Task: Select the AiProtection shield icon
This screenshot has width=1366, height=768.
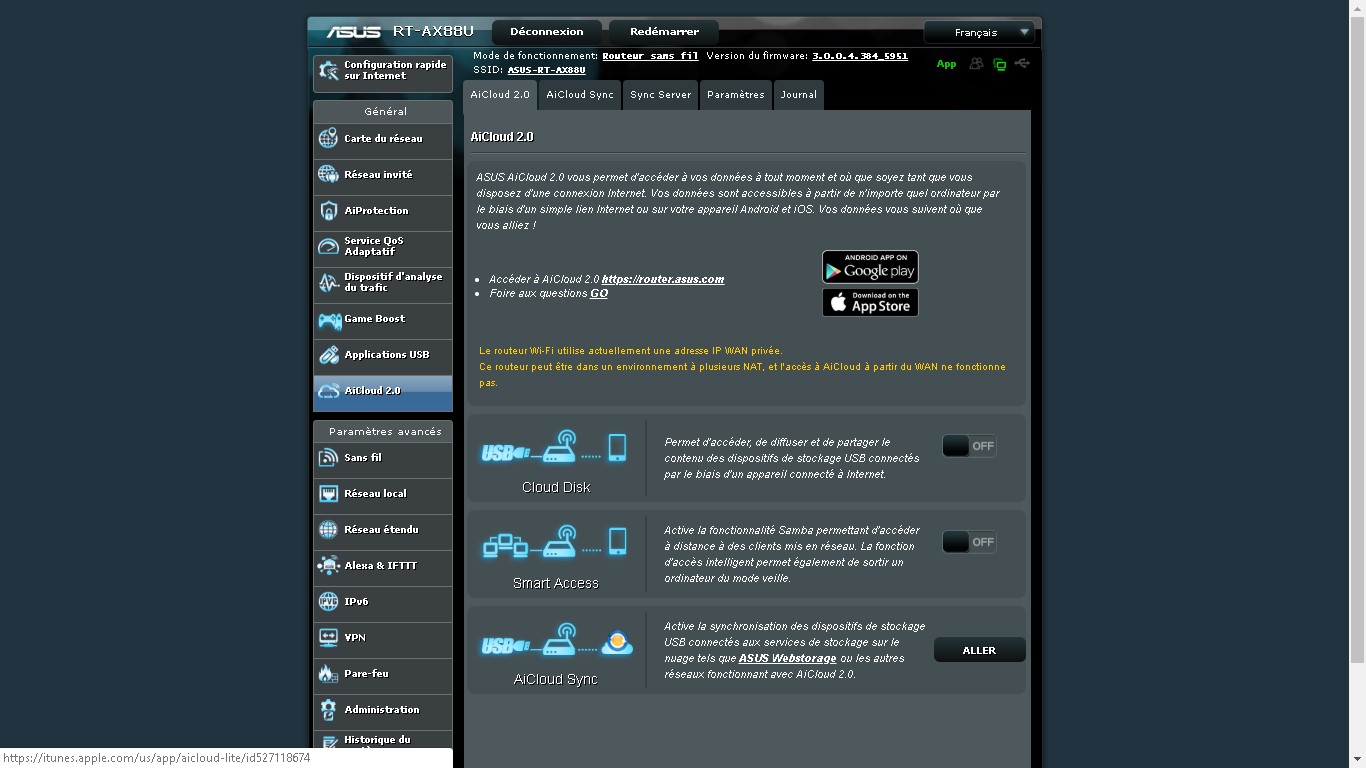Action: click(328, 211)
